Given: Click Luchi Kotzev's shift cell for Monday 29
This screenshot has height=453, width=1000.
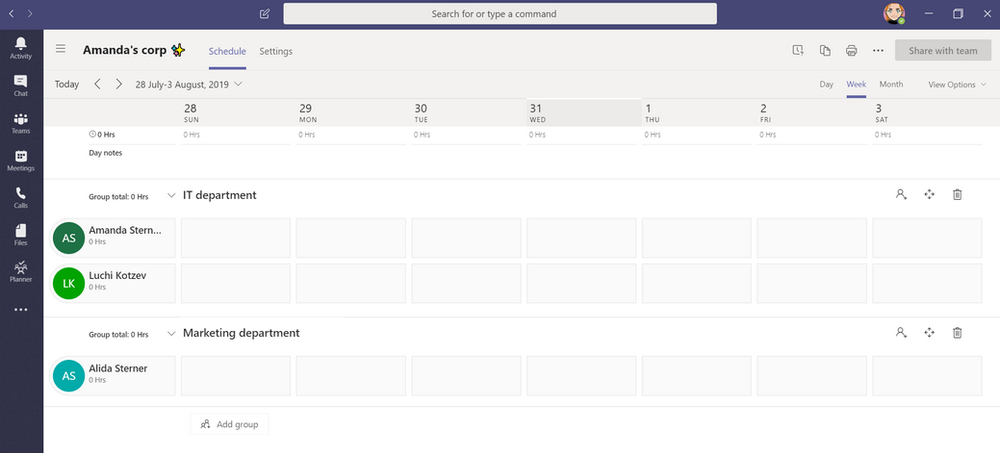Looking at the screenshot, I should (351, 283).
